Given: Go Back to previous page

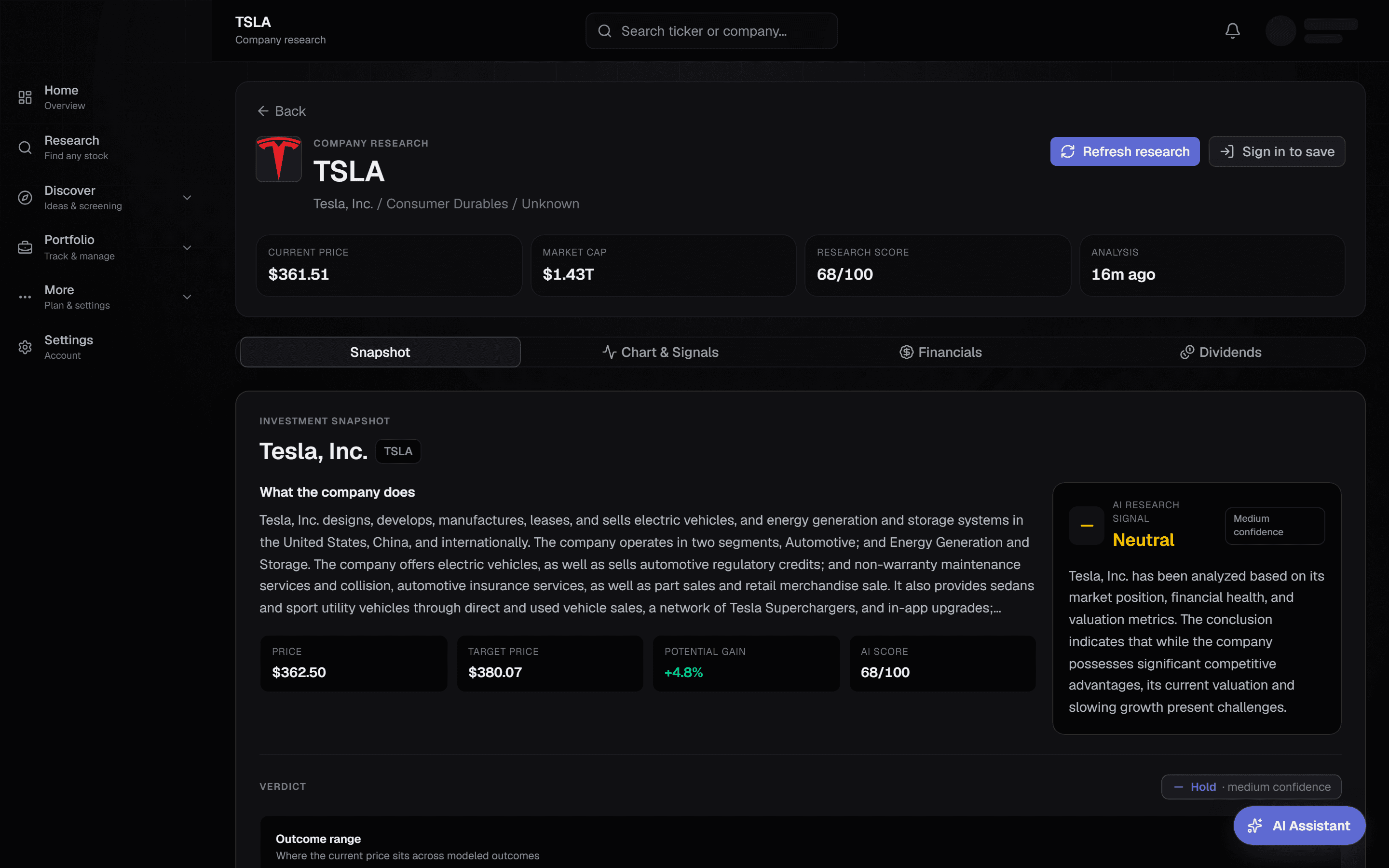Looking at the screenshot, I should (282, 111).
